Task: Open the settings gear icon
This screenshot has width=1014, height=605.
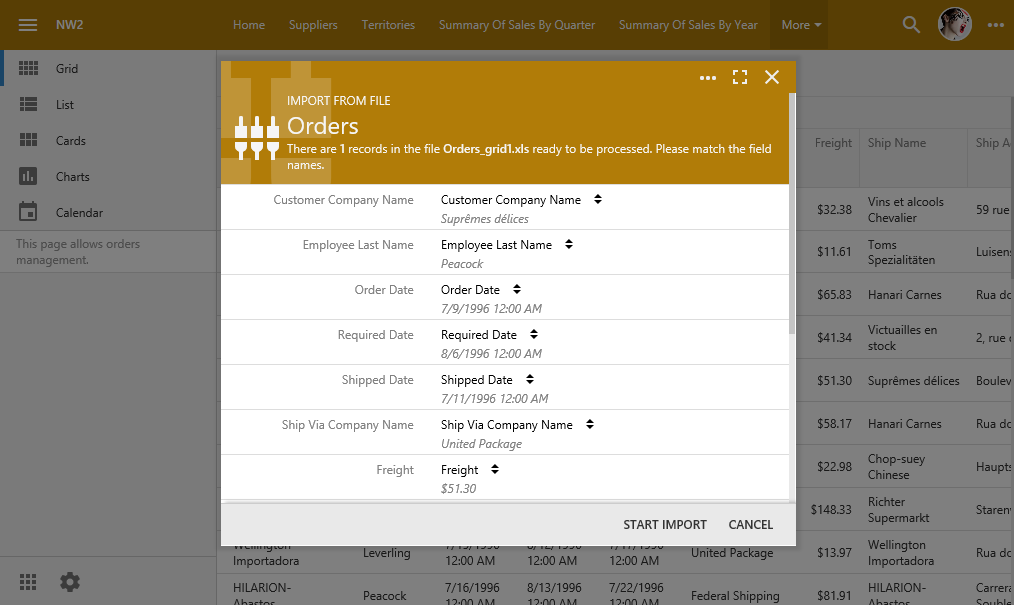Action: click(x=69, y=581)
